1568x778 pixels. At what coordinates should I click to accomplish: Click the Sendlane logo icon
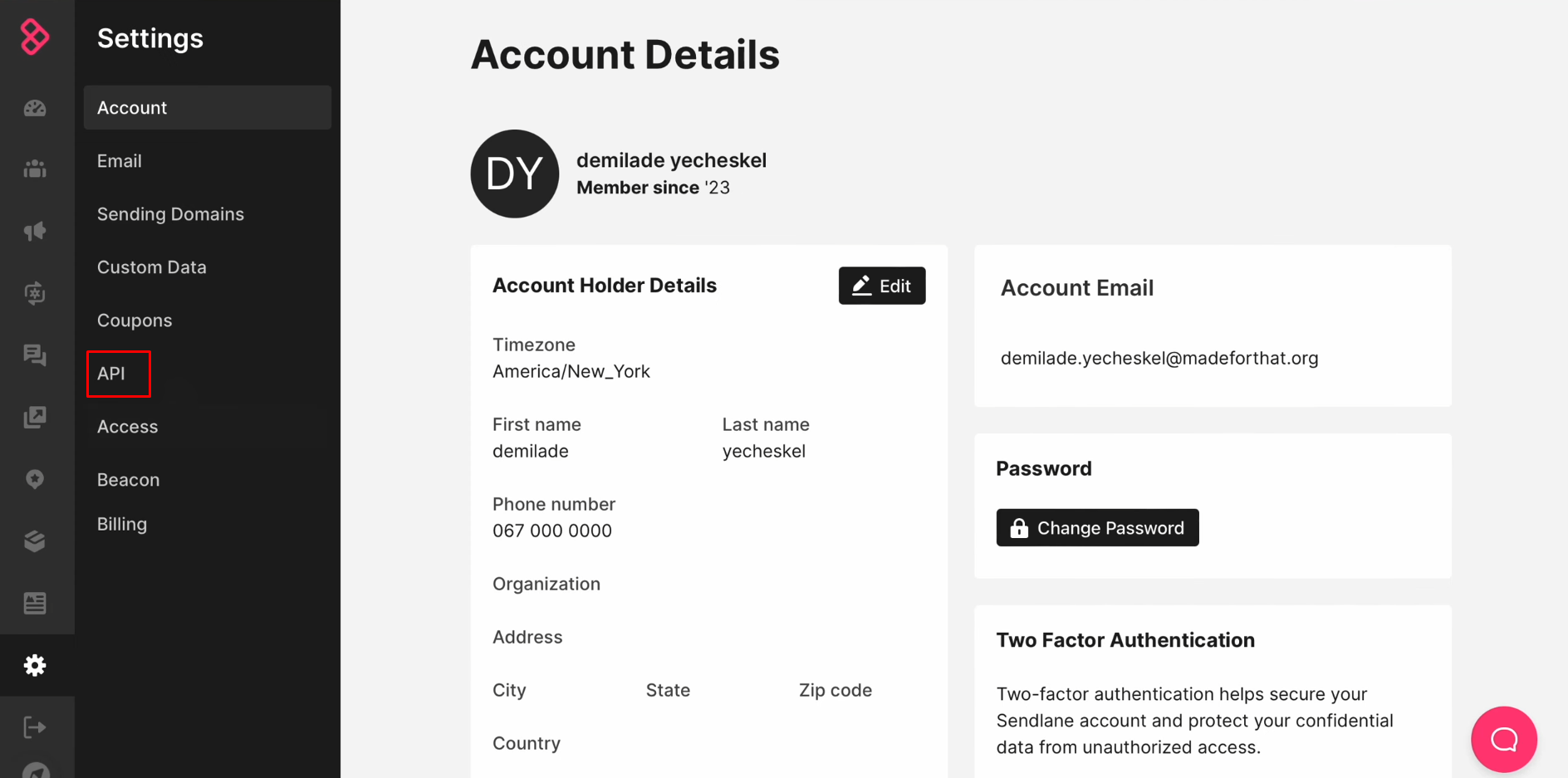[x=35, y=37]
